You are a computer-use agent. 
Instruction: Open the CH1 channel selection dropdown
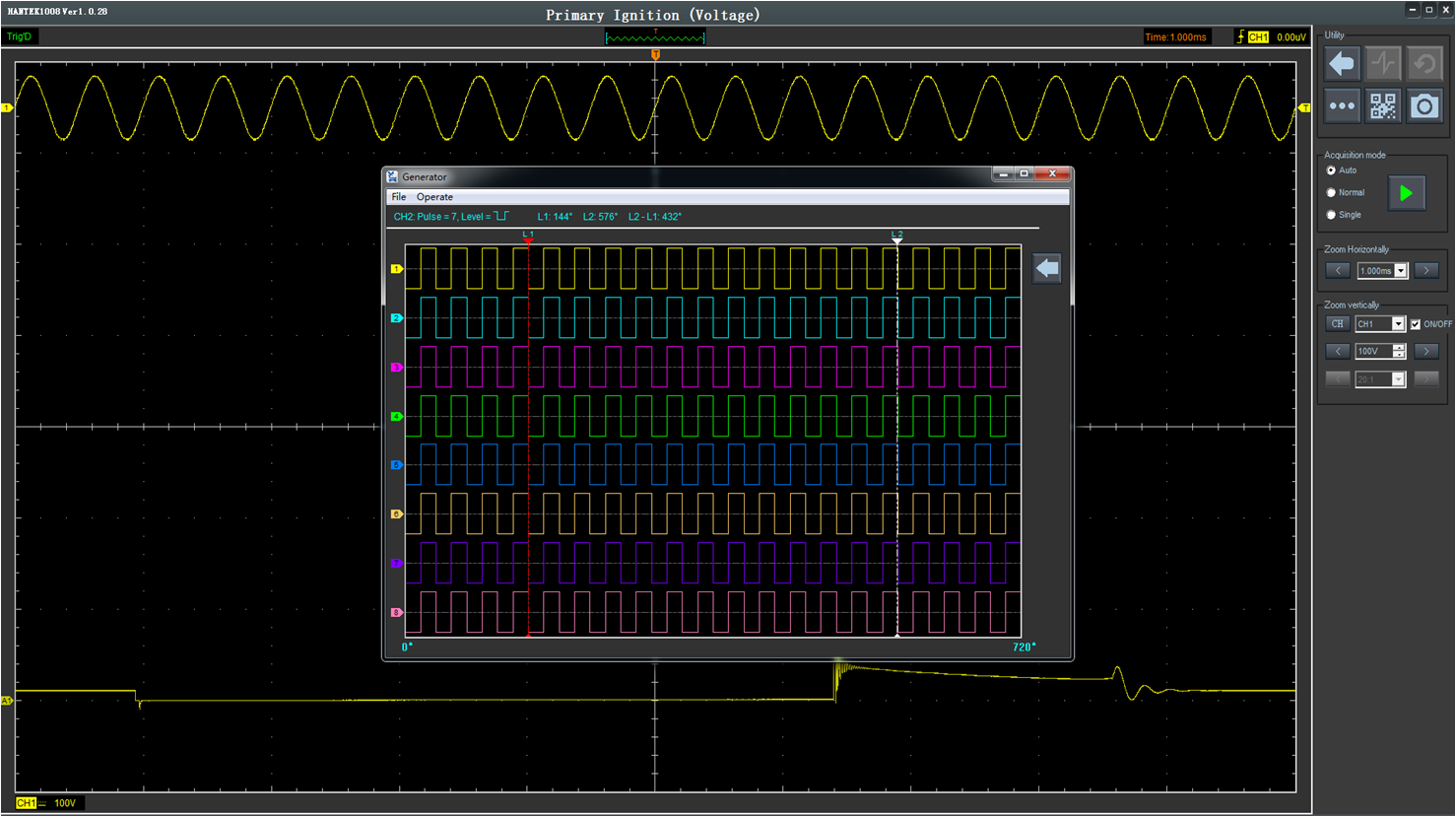pyautogui.click(x=1397, y=324)
